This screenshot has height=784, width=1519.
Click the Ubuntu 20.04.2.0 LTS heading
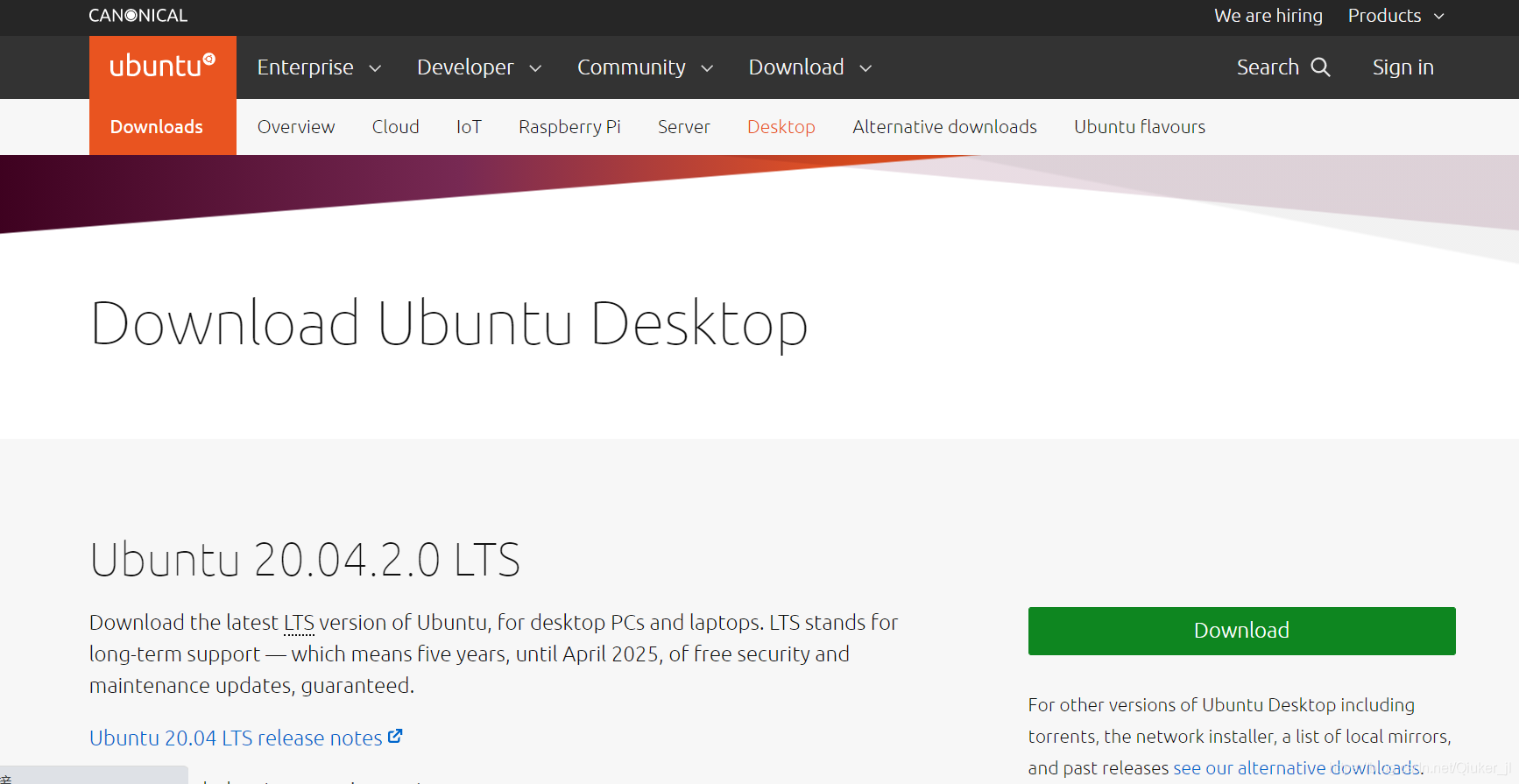click(x=305, y=560)
